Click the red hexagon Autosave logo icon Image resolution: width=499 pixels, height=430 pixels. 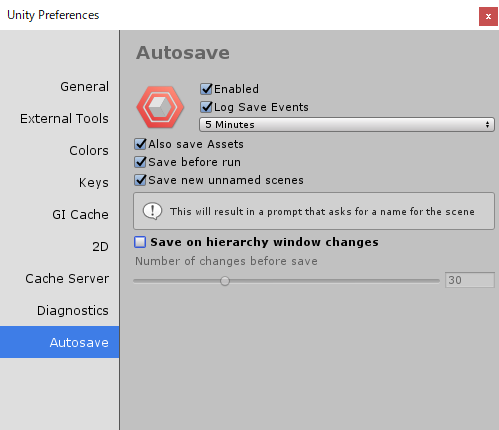click(160, 107)
